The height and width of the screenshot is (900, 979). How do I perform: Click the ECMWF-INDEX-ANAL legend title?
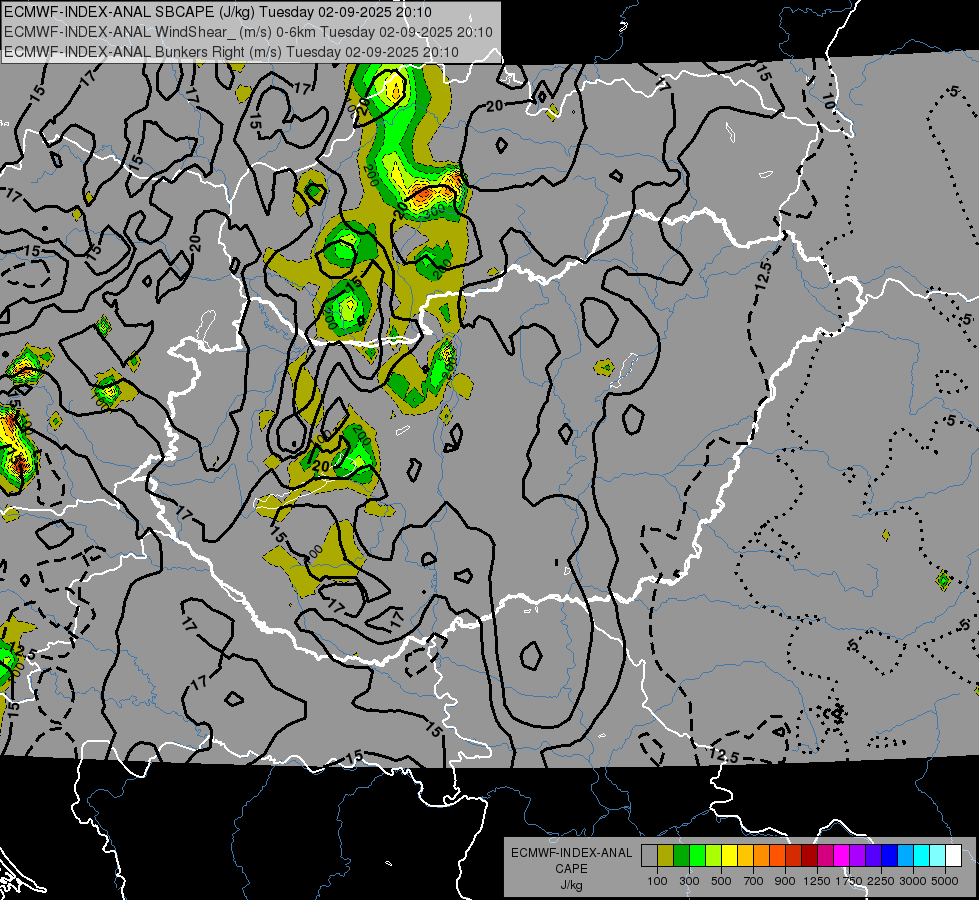click(571, 853)
